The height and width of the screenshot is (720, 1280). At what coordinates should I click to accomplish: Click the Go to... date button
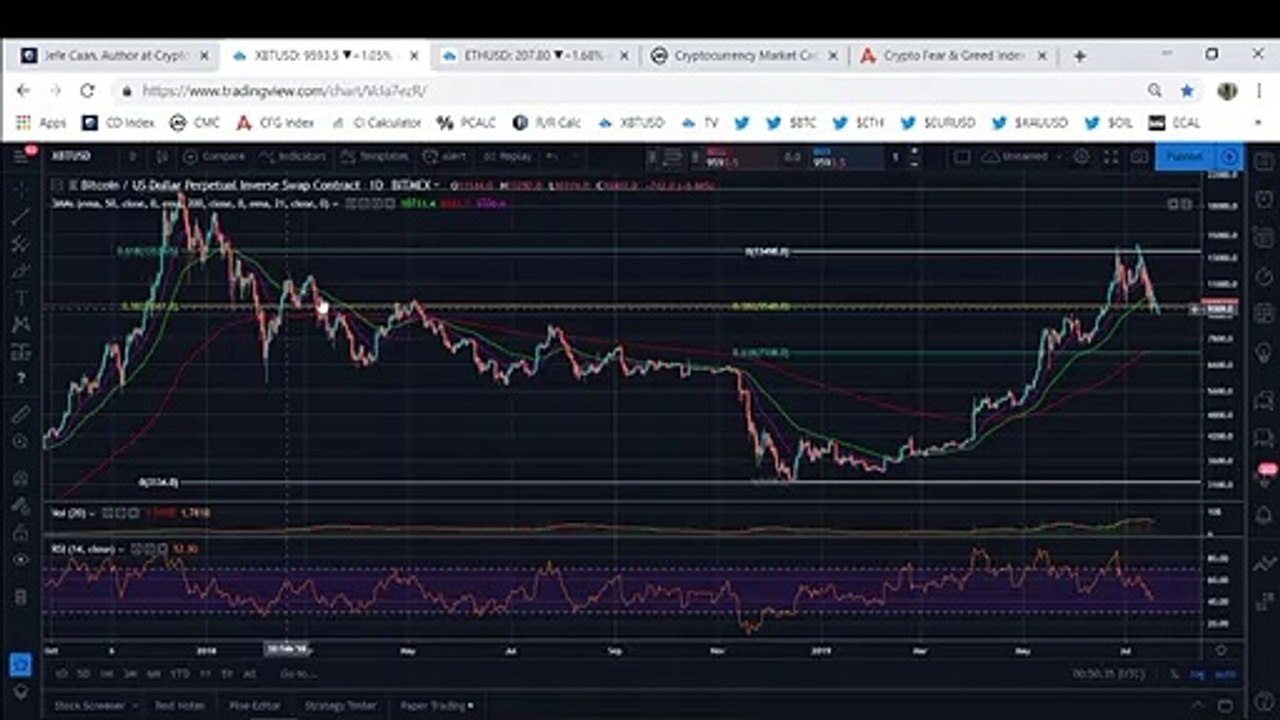point(298,675)
